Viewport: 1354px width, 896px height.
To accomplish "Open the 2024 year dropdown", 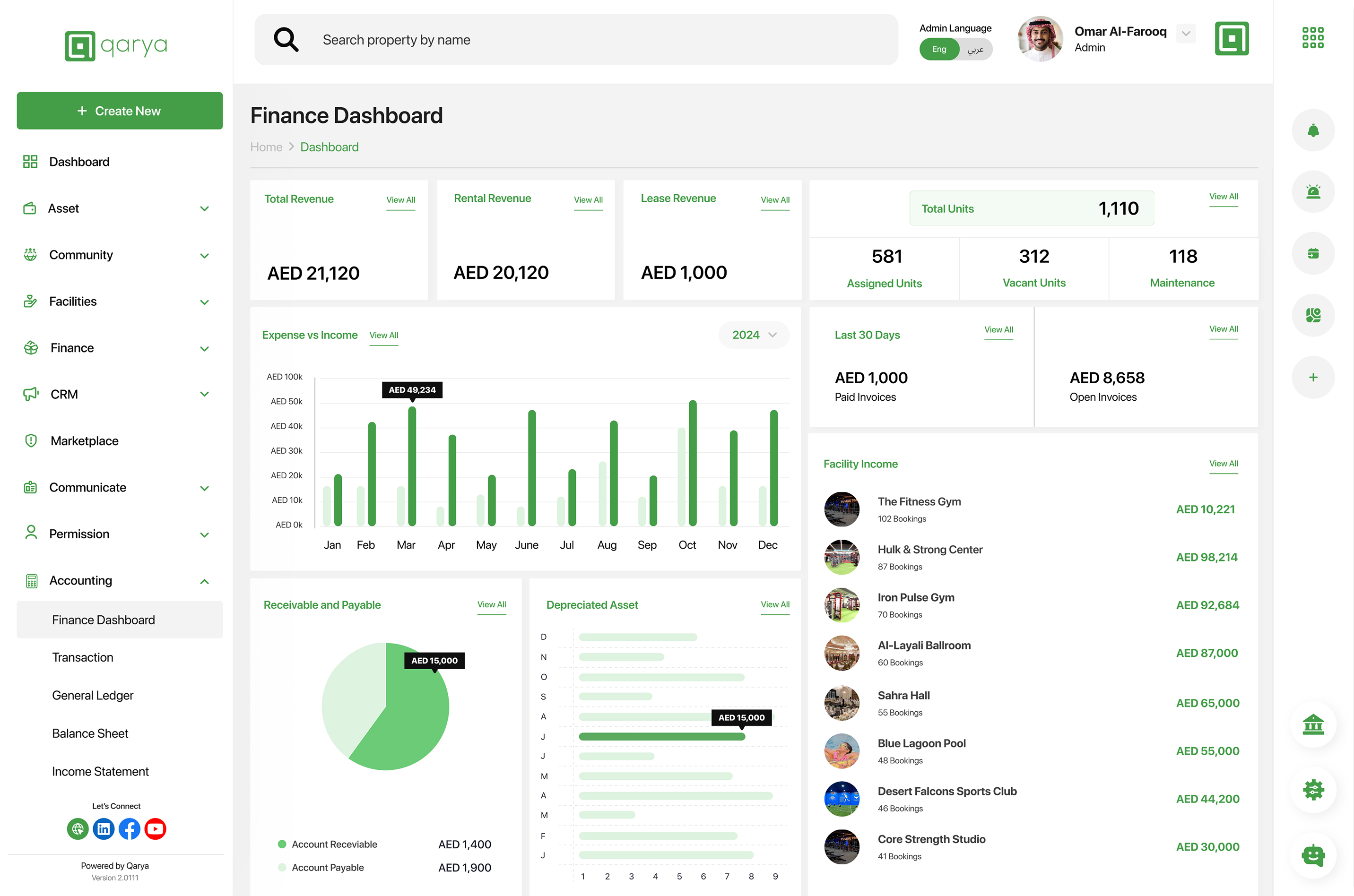I will click(x=753, y=335).
